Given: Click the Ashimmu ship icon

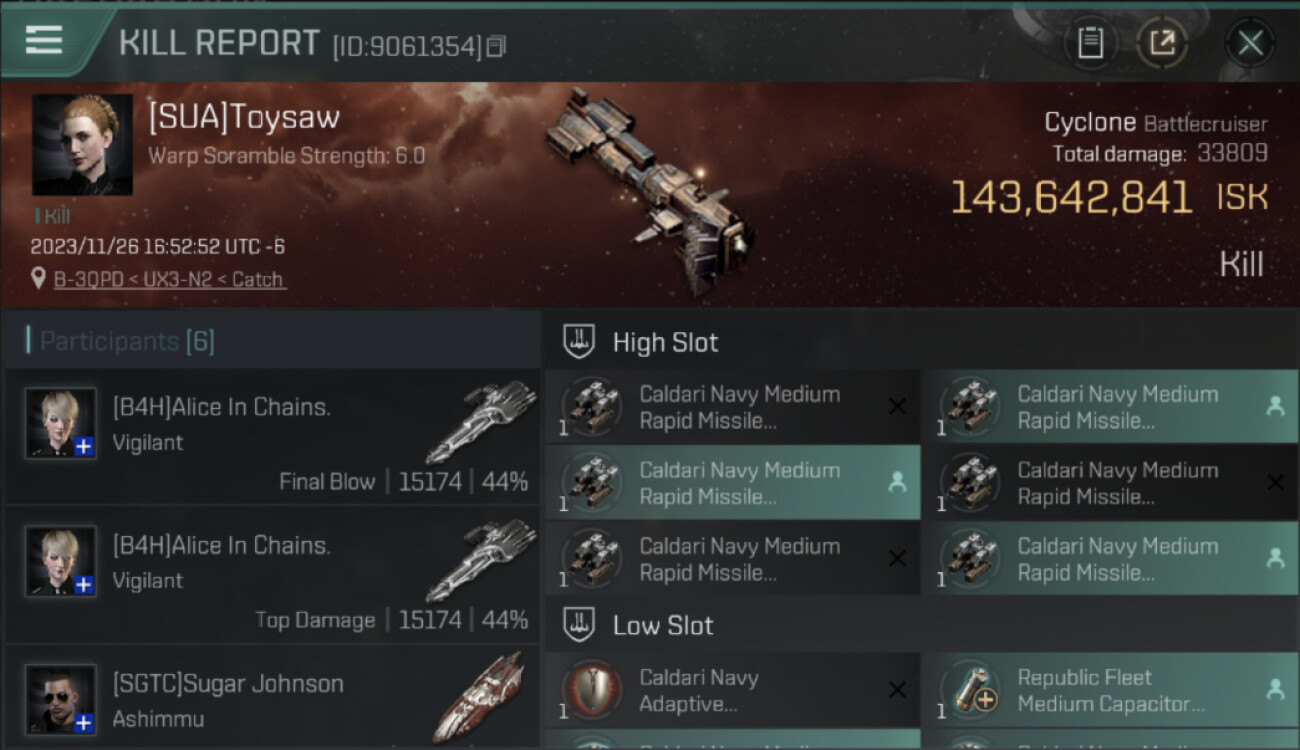Looking at the screenshot, I should (480, 698).
